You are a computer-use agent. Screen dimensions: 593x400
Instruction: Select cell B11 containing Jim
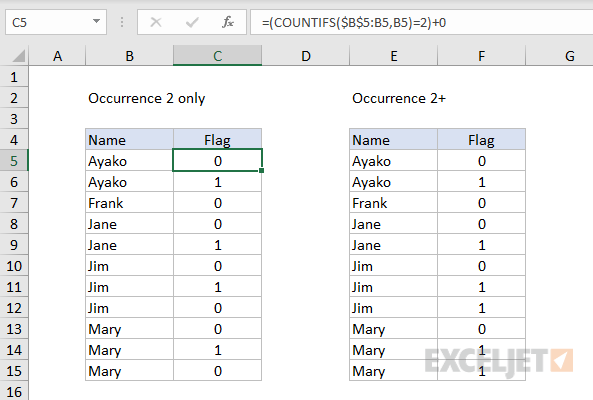130,287
